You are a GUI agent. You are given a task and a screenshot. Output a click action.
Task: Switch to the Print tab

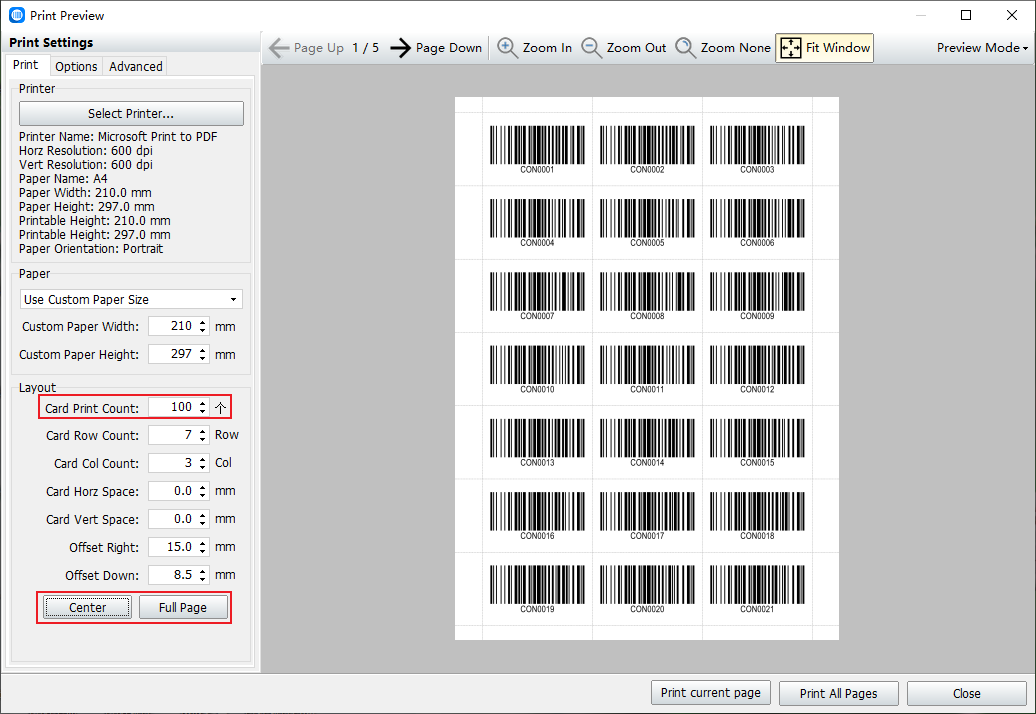click(26, 65)
